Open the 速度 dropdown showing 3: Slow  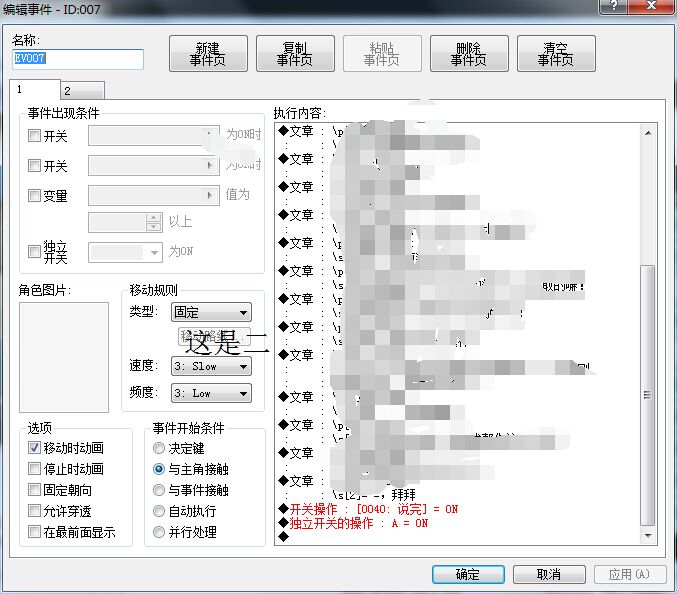(x=212, y=366)
